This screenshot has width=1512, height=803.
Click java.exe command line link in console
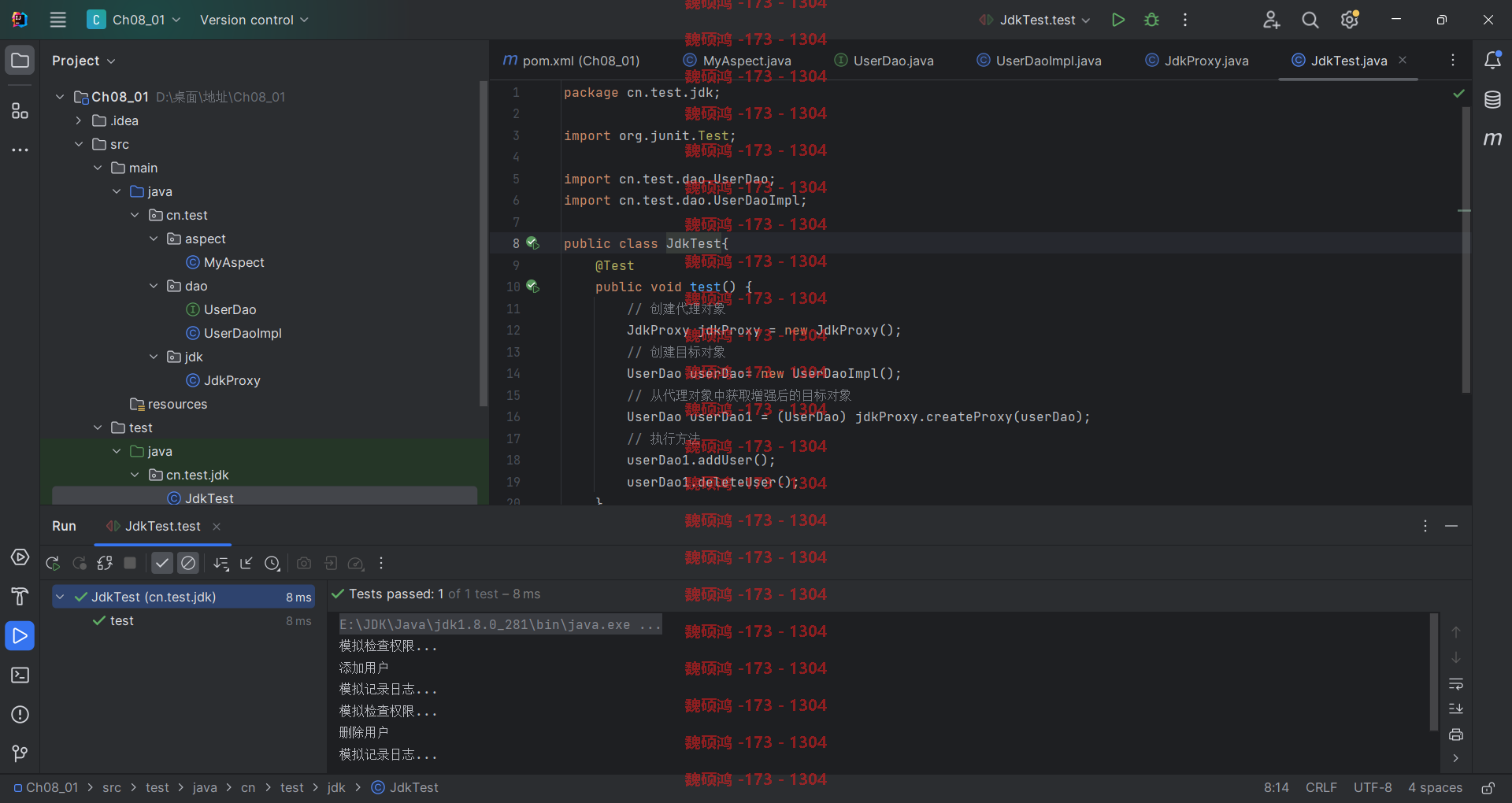[500, 624]
